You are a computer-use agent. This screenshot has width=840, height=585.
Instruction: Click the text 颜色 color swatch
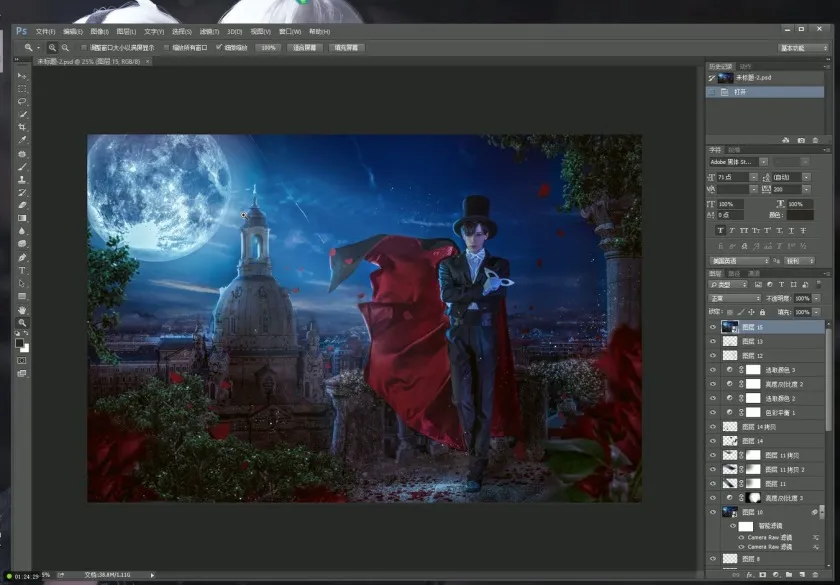click(x=800, y=215)
